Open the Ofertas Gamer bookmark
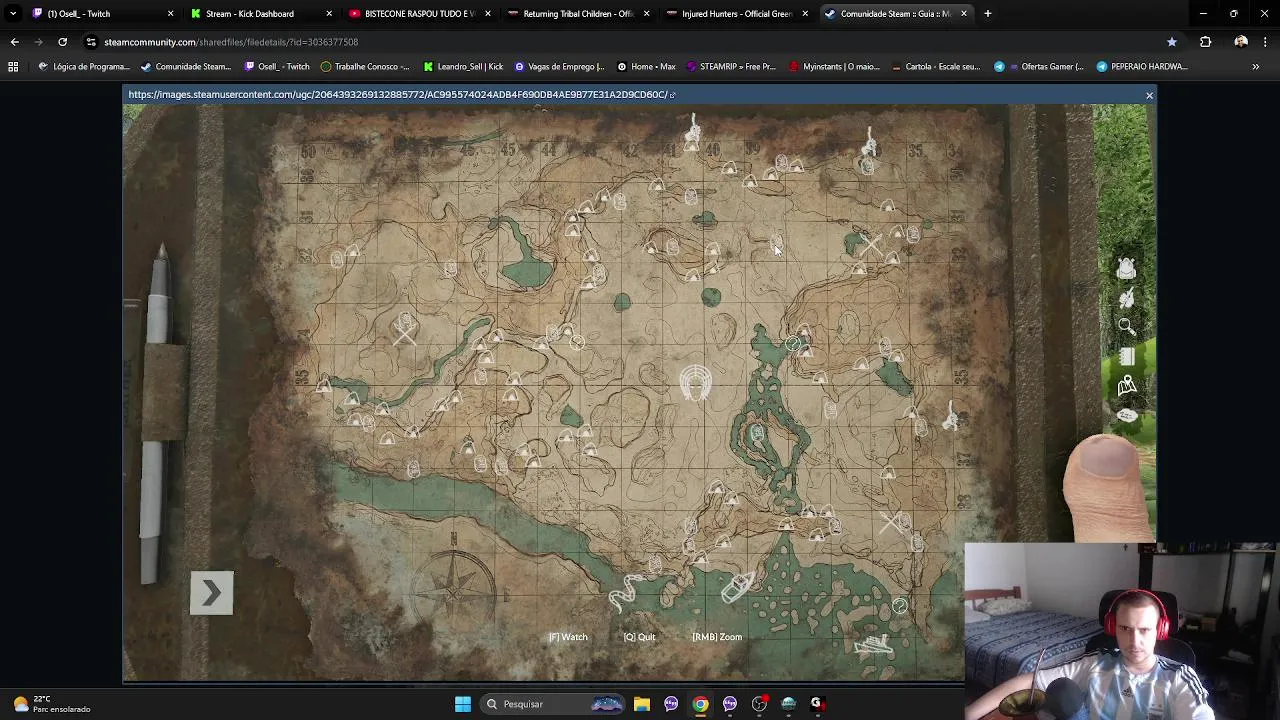This screenshot has height=720, width=1280. [1038, 67]
